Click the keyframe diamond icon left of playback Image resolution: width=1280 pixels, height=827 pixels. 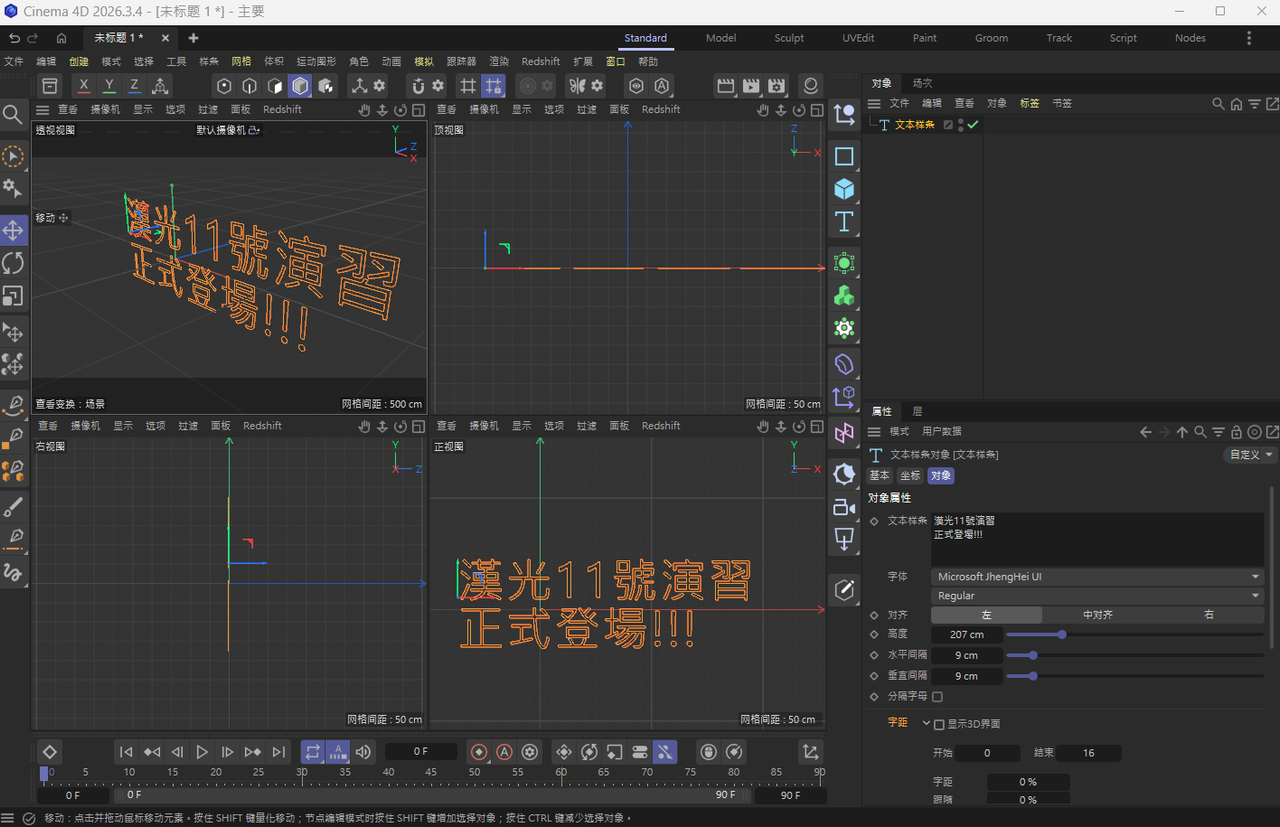click(x=50, y=752)
